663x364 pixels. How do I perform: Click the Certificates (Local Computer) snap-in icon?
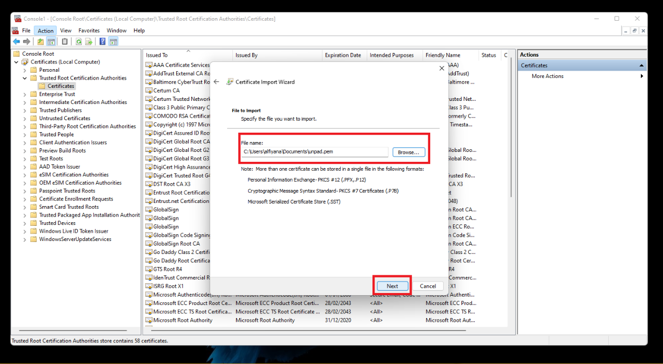click(x=25, y=62)
